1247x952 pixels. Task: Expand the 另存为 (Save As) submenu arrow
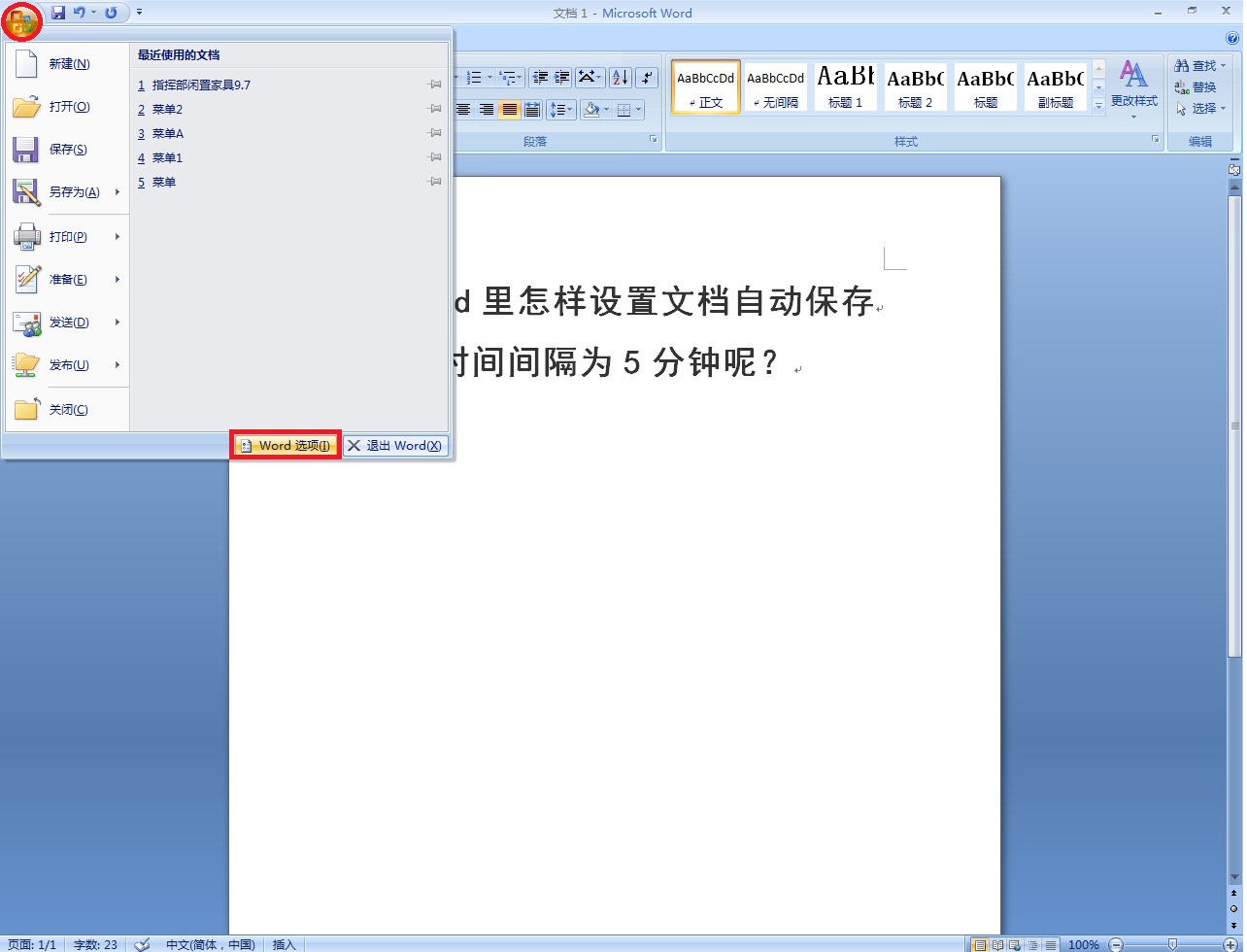(x=118, y=191)
